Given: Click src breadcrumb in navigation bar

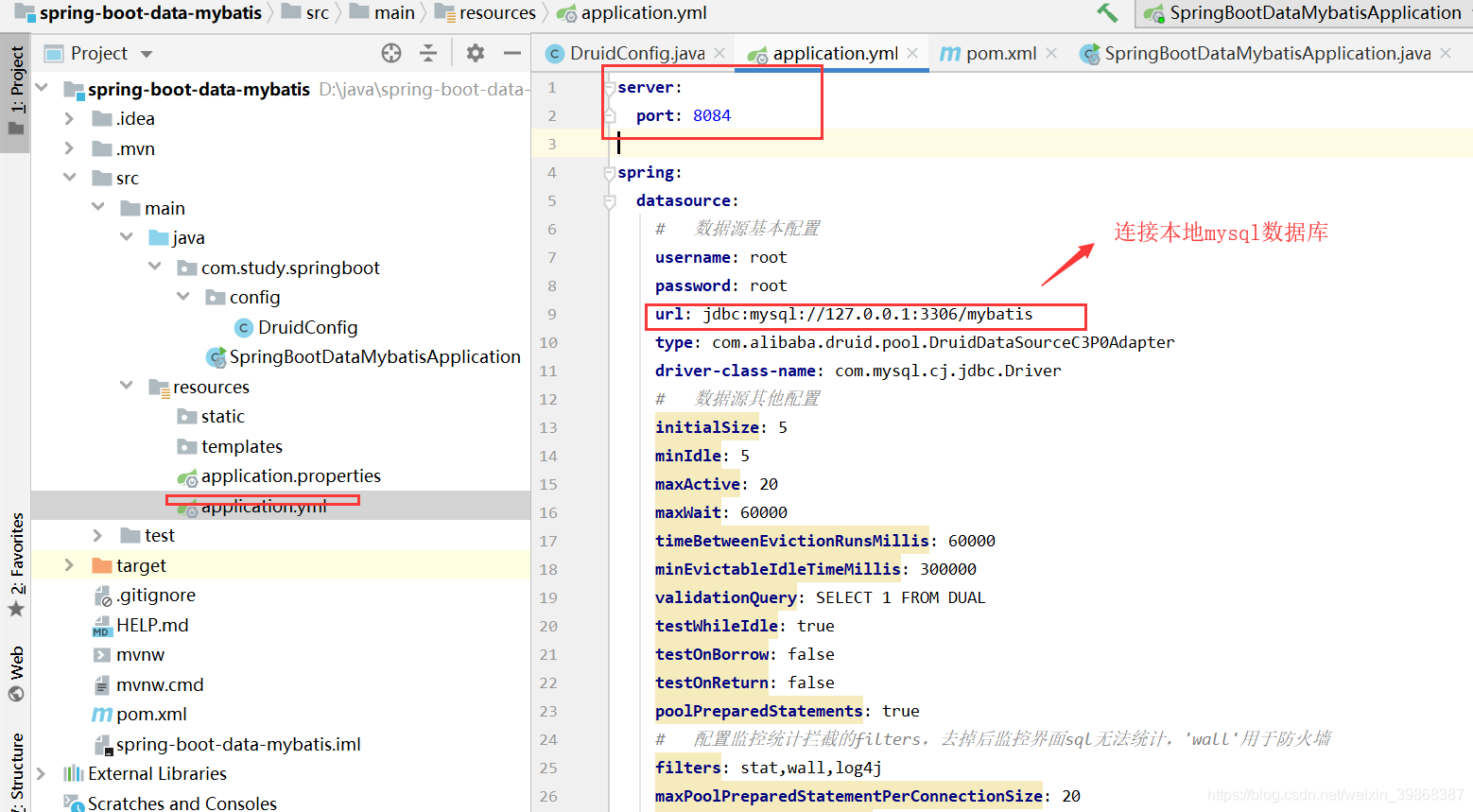Looking at the screenshot, I should 305,13.
